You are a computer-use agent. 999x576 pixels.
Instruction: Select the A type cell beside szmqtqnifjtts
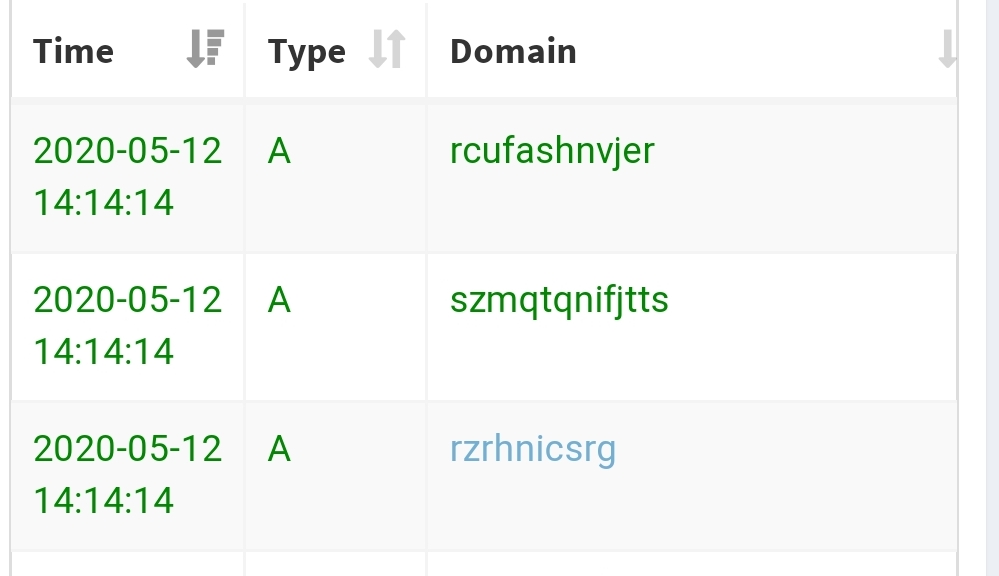click(x=278, y=299)
